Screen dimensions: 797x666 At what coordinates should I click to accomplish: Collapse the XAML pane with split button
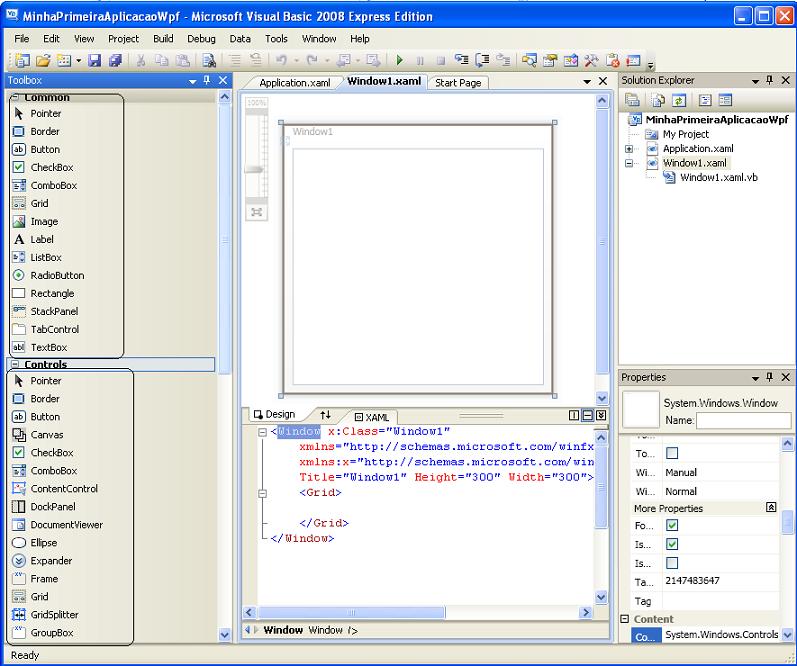point(601,415)
